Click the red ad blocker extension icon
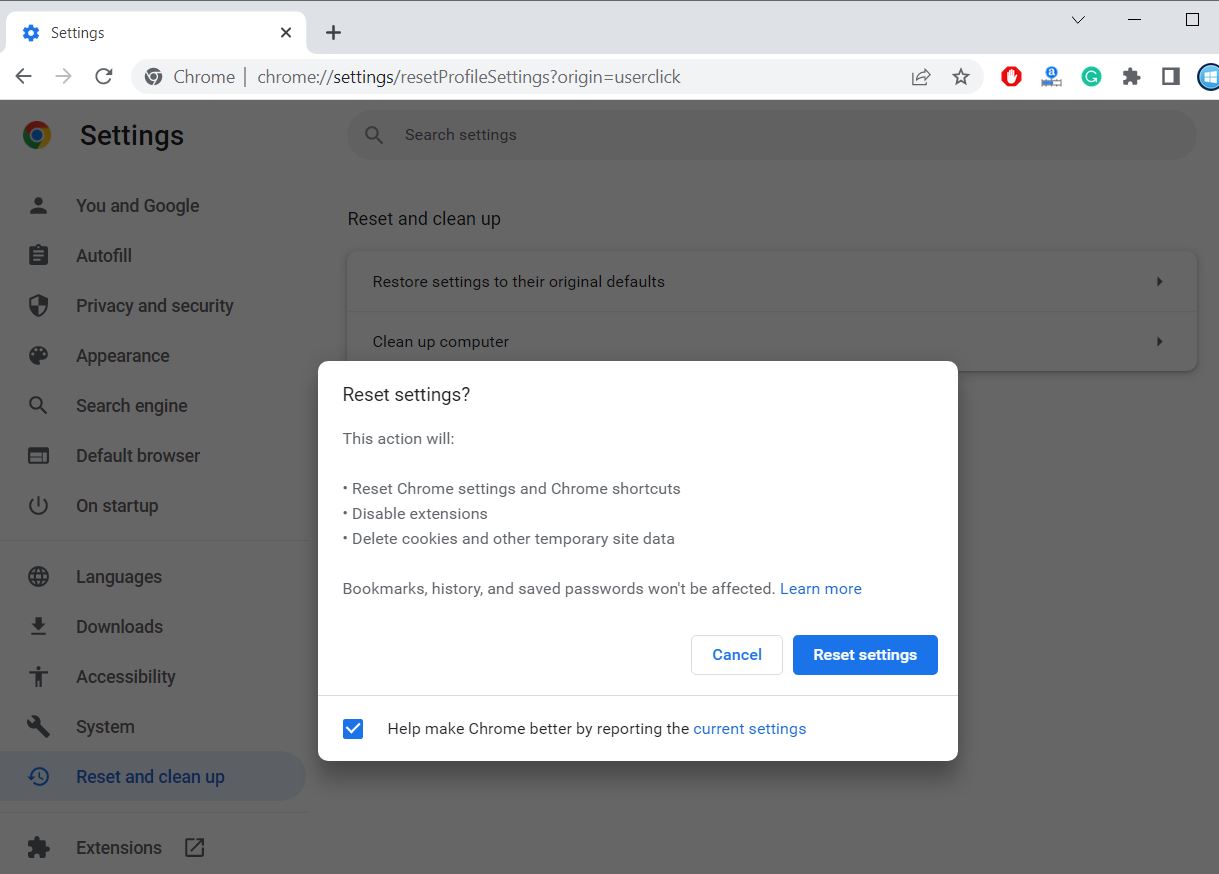Viewport: 1219px width, 874px height. coord(1011,77)
